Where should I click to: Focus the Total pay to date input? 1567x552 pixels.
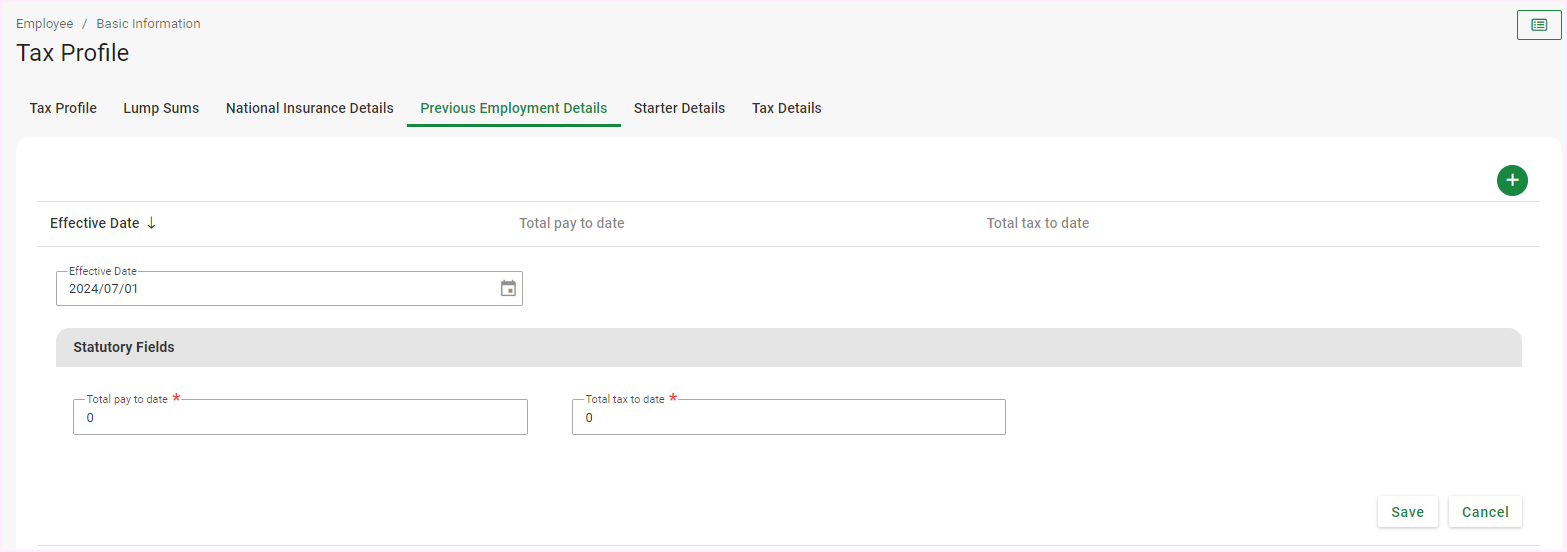(299, 418)
